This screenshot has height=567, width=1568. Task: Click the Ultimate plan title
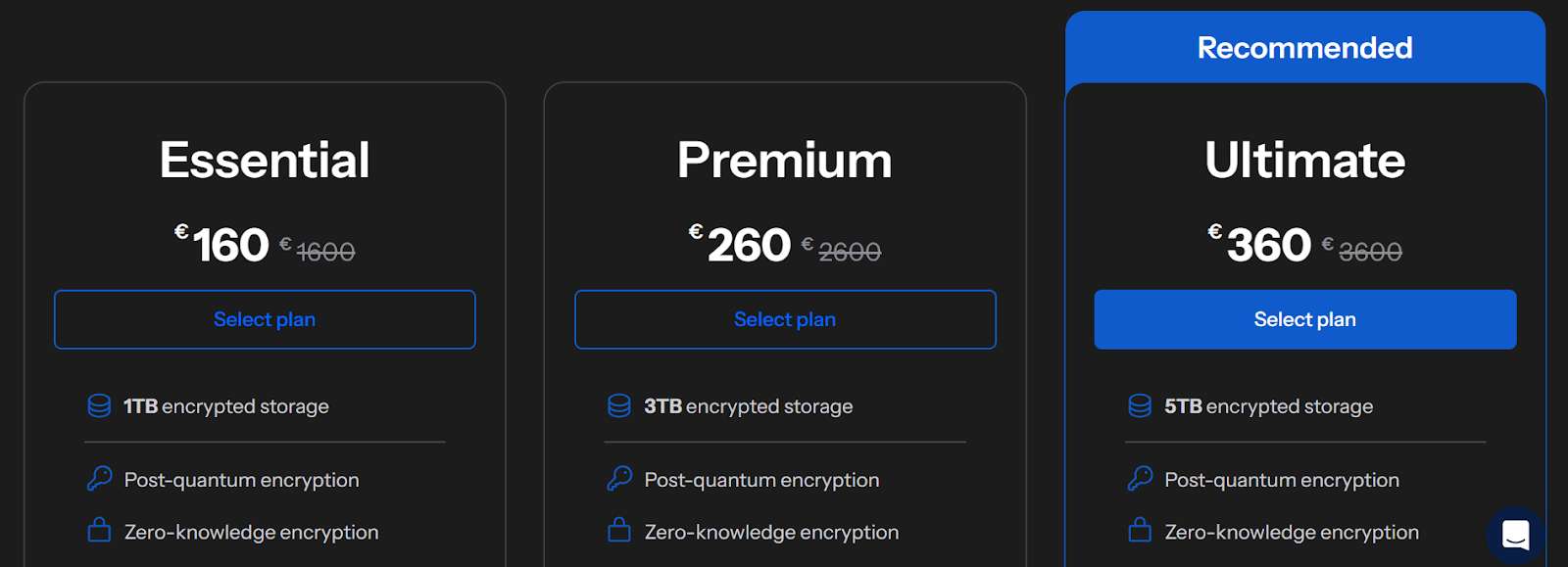coord(1303,159)
